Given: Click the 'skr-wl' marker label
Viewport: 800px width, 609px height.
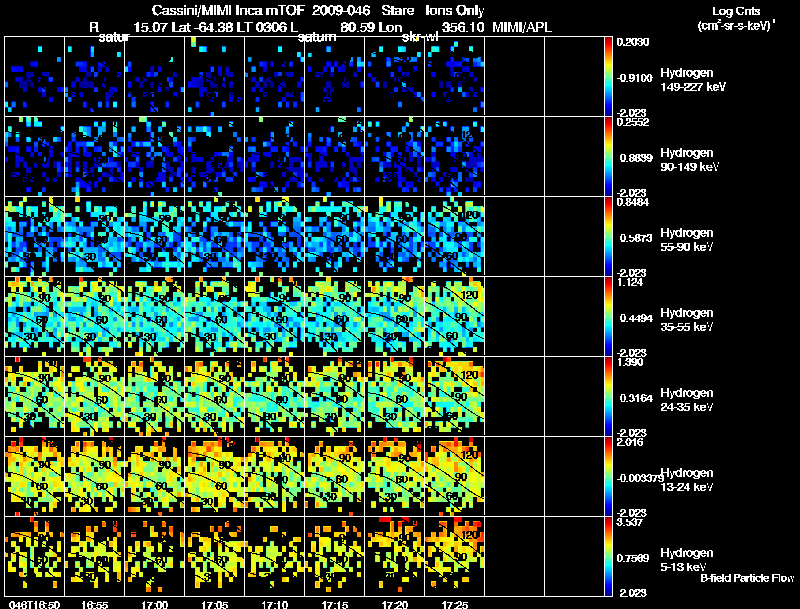Looking at the screenshot, I should click(x=420, y=37).
